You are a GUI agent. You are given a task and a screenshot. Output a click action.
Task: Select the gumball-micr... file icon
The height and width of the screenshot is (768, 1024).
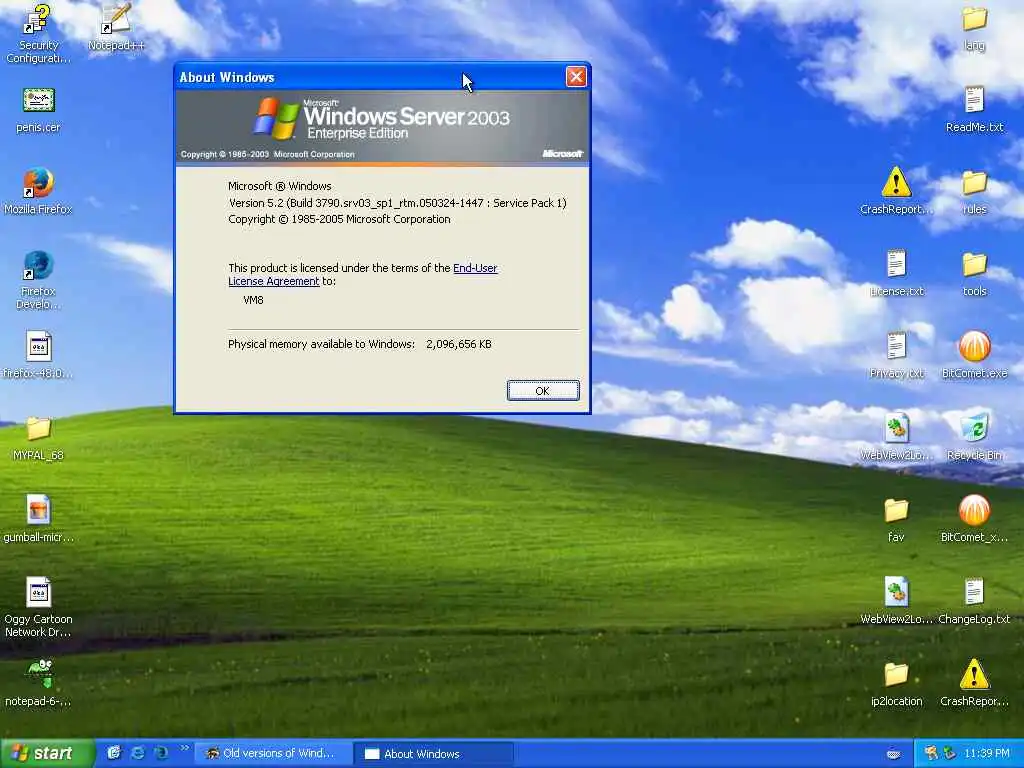click(x=38, y=519)
